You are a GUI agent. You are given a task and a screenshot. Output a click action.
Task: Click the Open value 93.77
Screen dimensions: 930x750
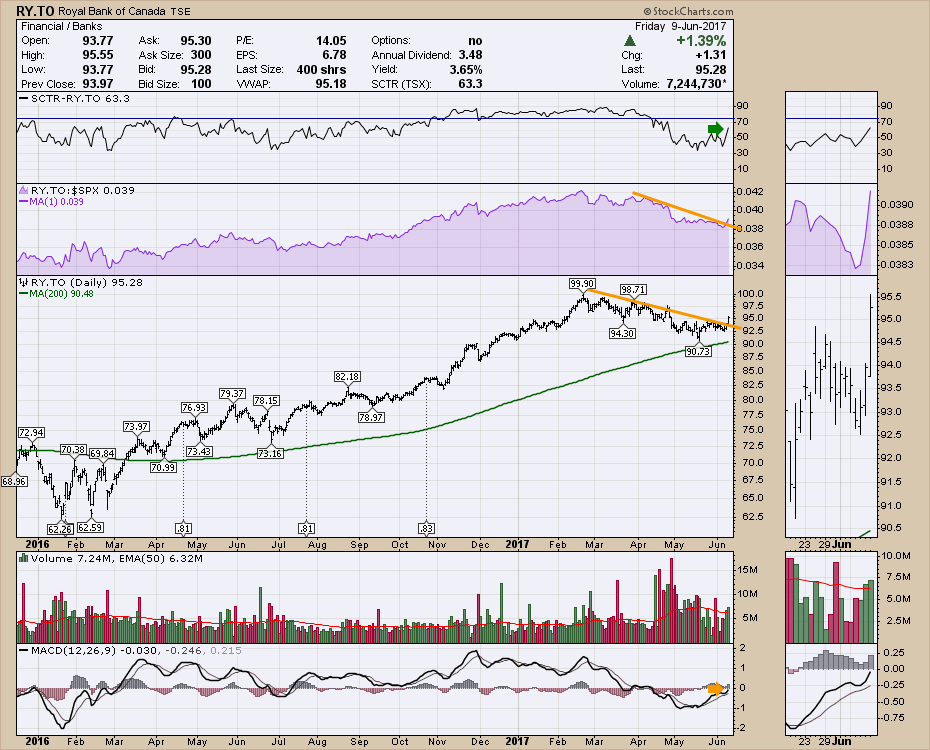pyautogui.click(x=97, y=41)
